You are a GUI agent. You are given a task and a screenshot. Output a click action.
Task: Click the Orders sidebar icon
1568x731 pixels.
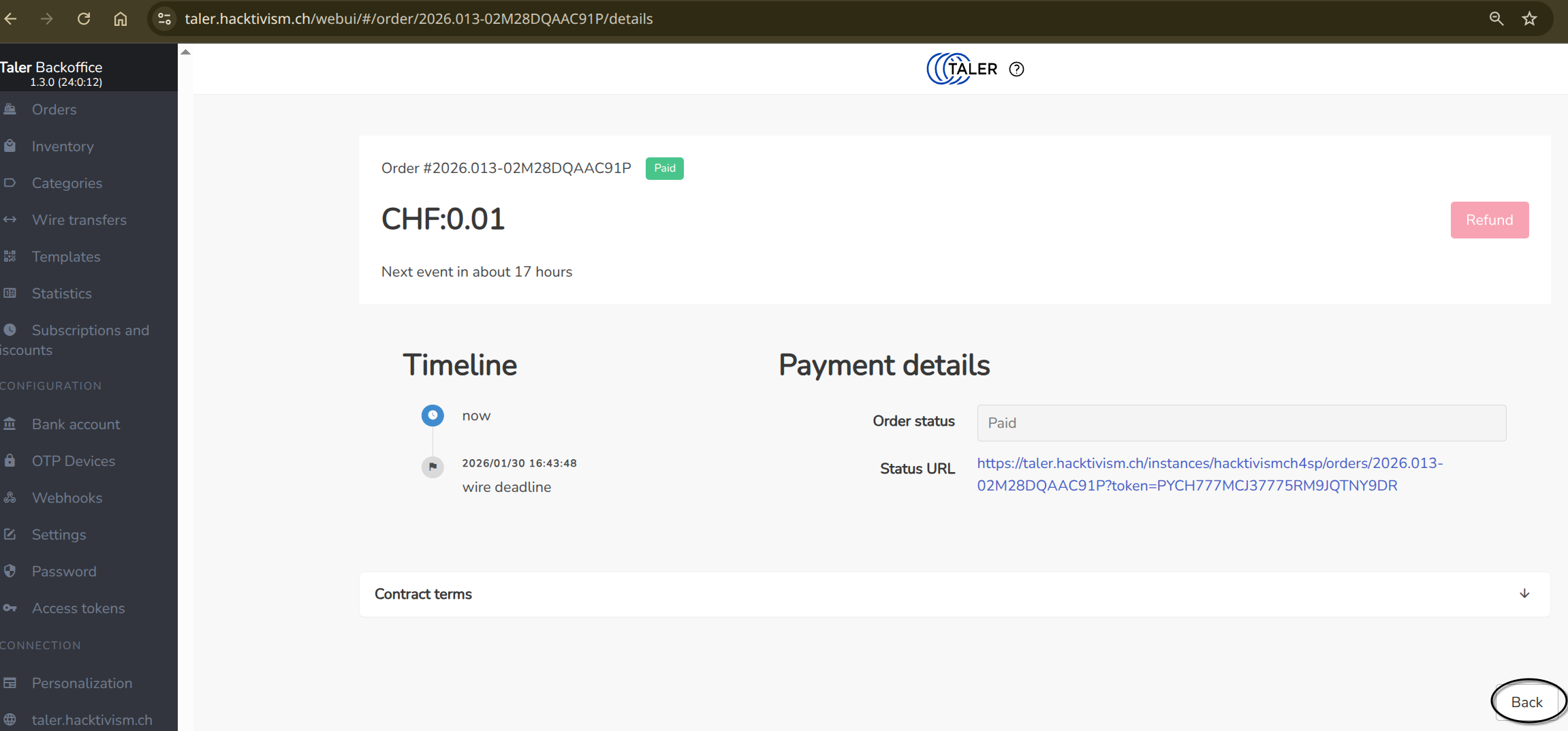[x=10, y=109]
